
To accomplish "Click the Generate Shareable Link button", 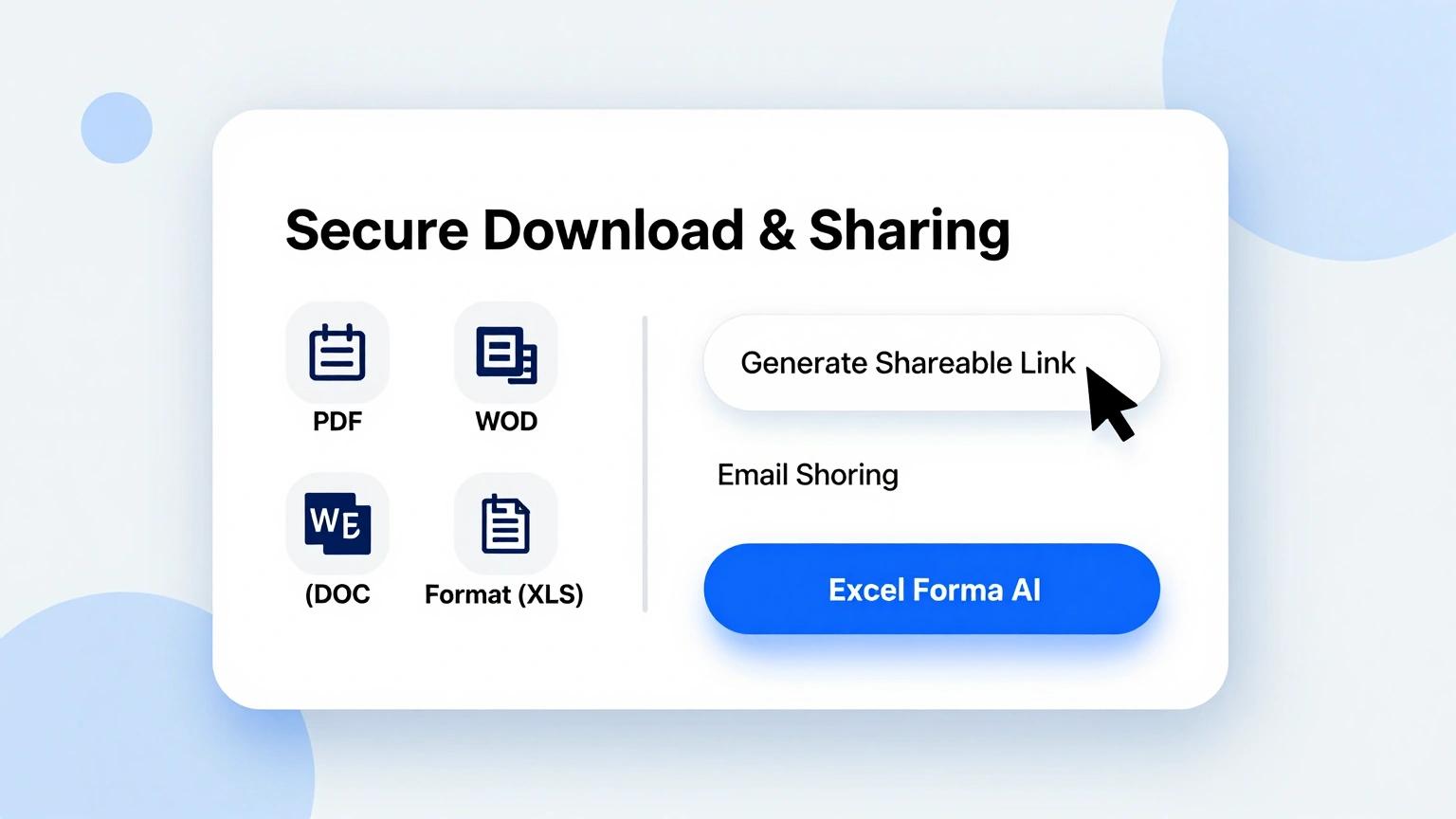I will pos(932,363).
